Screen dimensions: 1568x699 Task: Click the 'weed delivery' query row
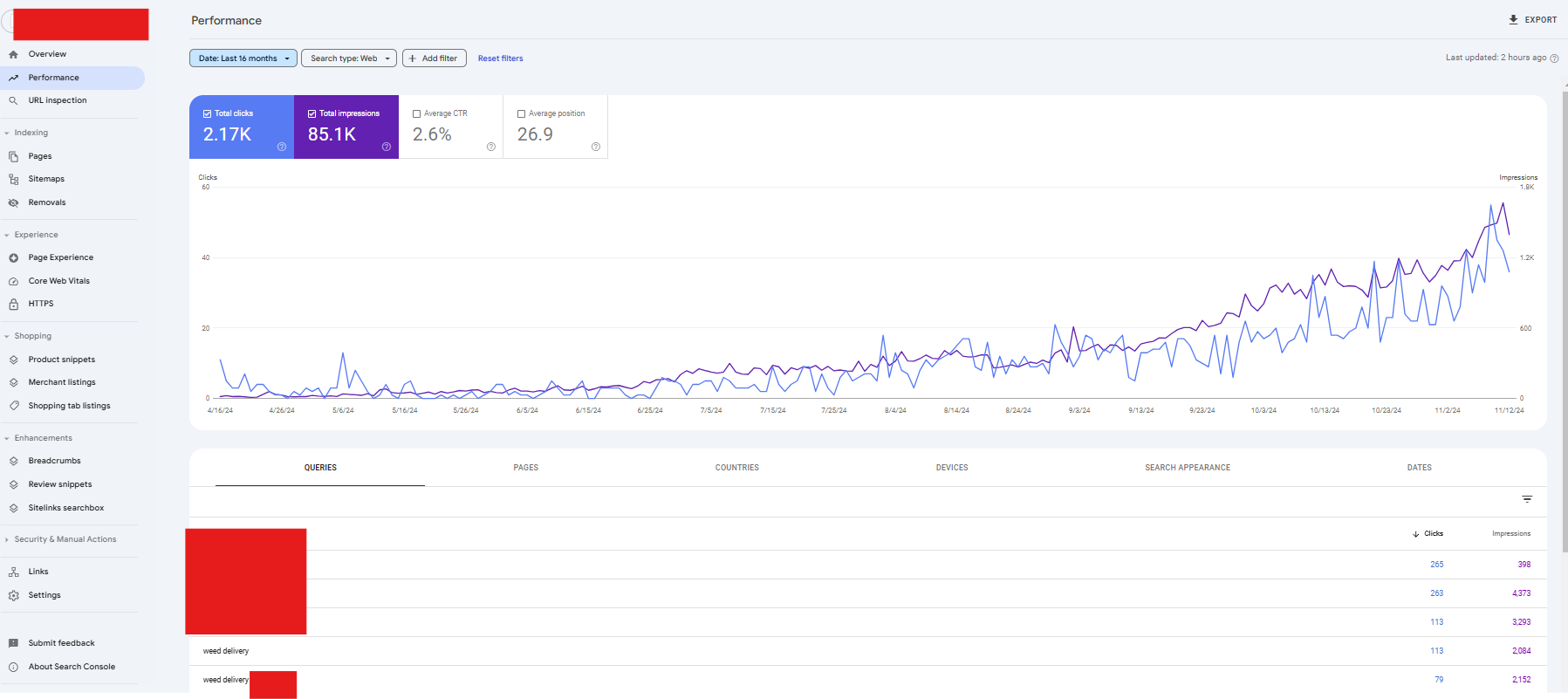[x=868, y=651]
